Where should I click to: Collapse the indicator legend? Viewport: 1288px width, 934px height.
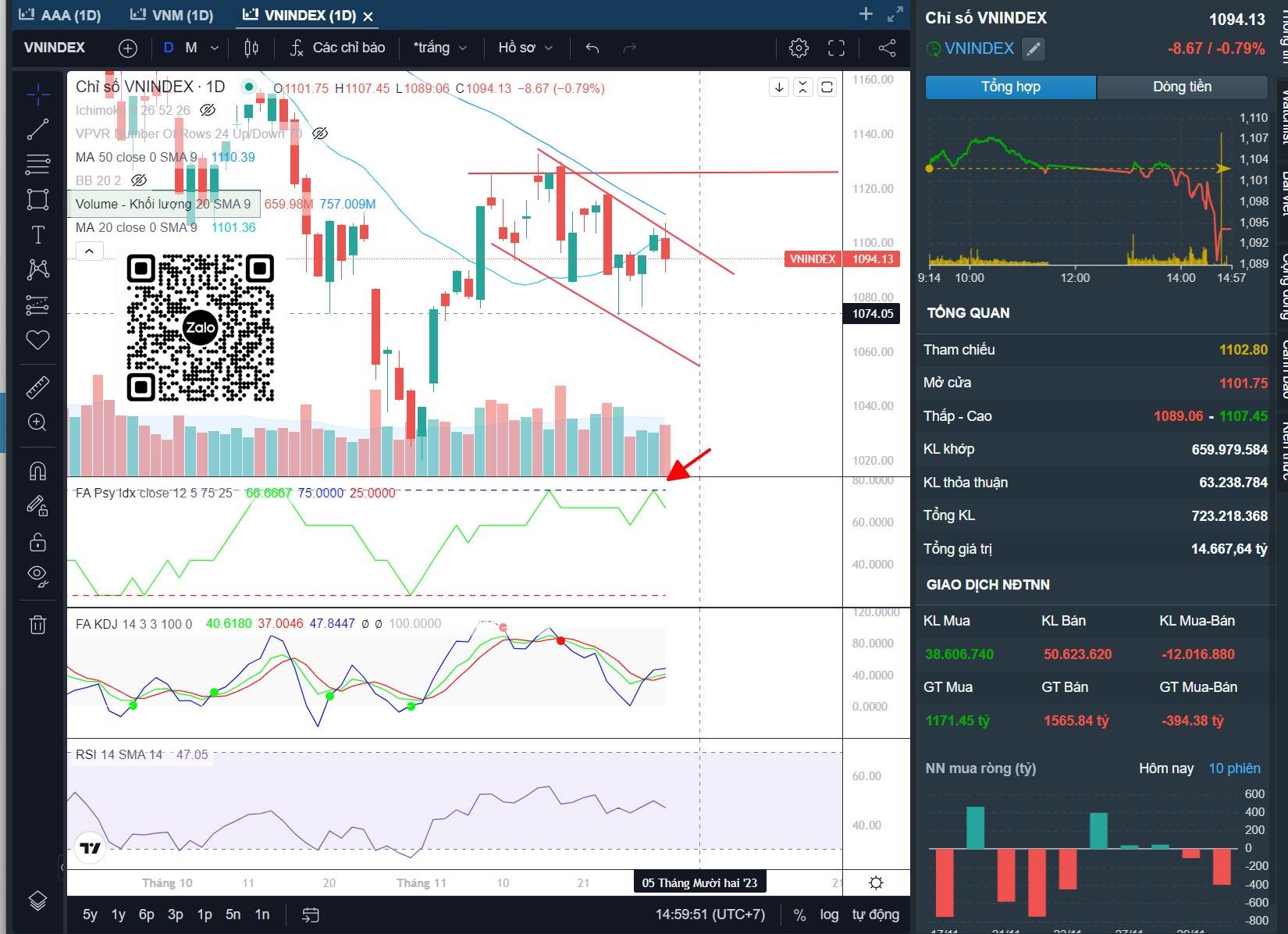tap(89, 251)
